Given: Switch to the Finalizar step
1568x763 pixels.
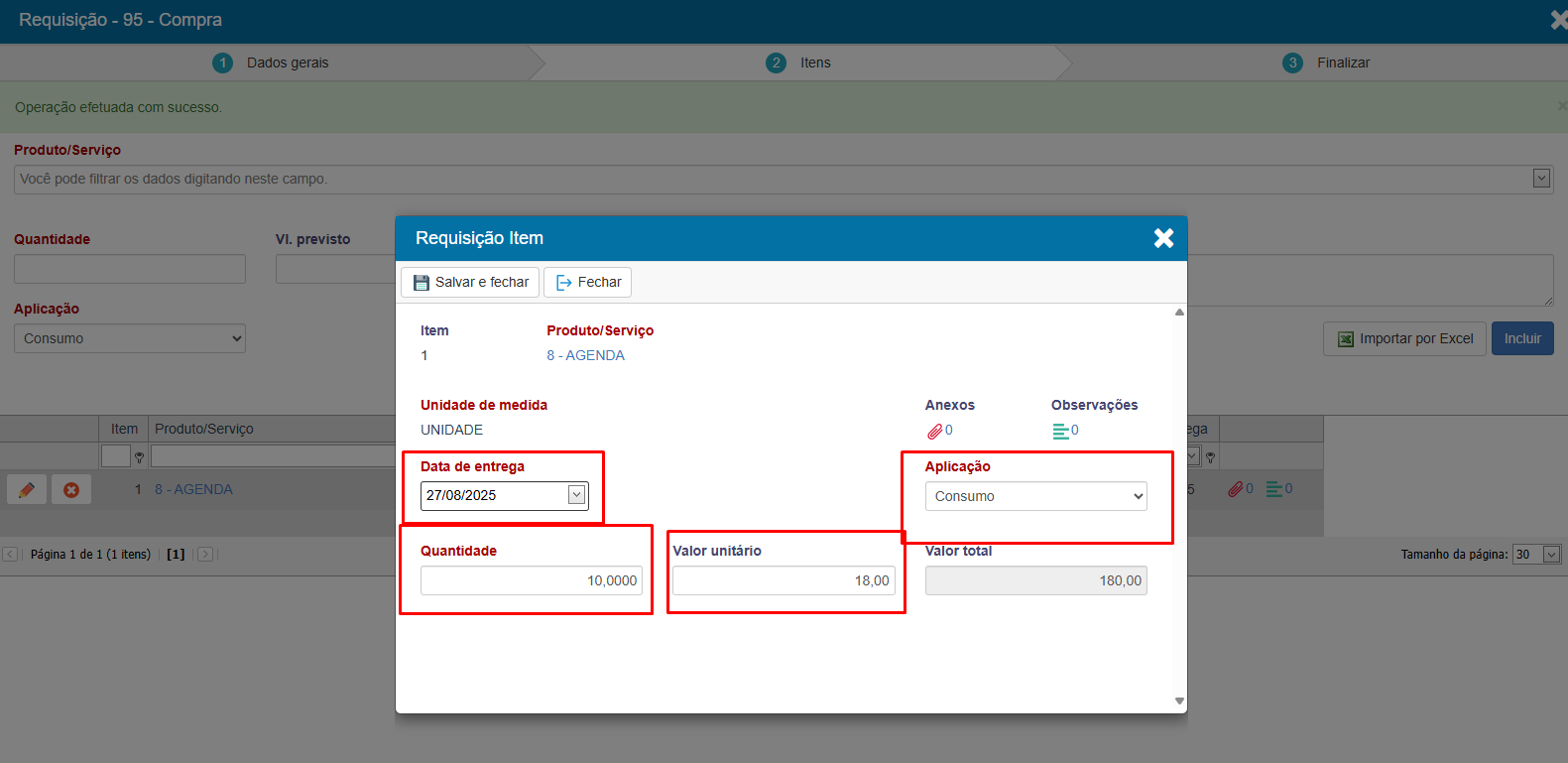Looking at the screenshot, I should (x=1342, y=63).
